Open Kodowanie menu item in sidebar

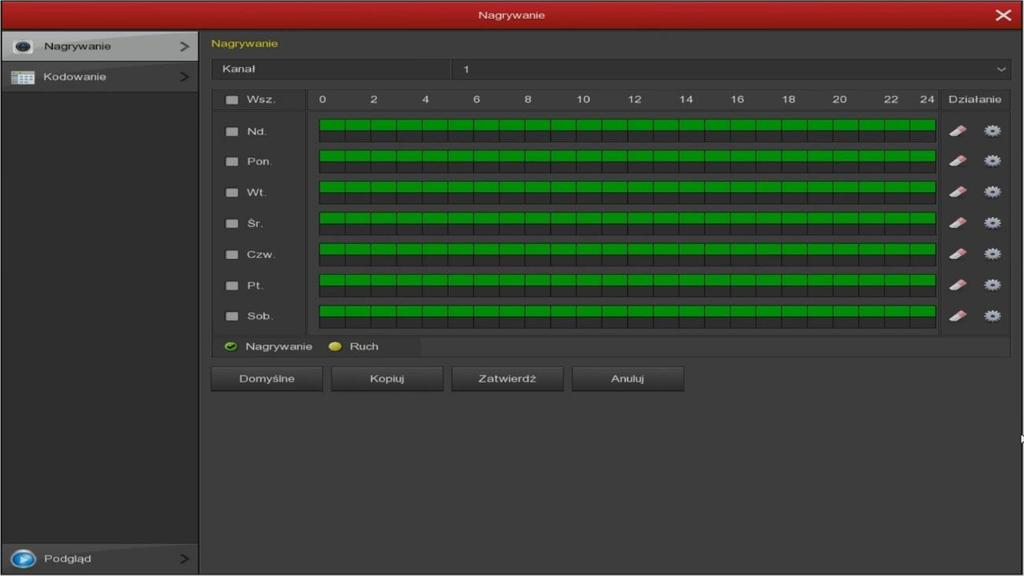(x=100, y=77)
